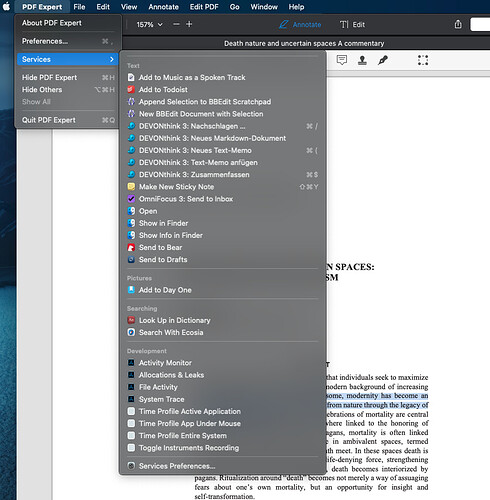Viewport: 490px width, 500px height.
Task: Choose Search With Ecosia
Action: (x=223, y=333)
